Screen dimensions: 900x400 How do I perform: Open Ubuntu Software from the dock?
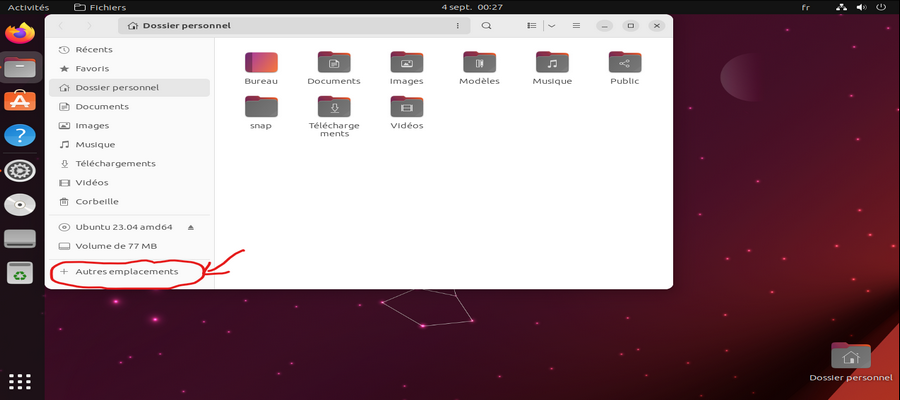[x=19, y=101]
